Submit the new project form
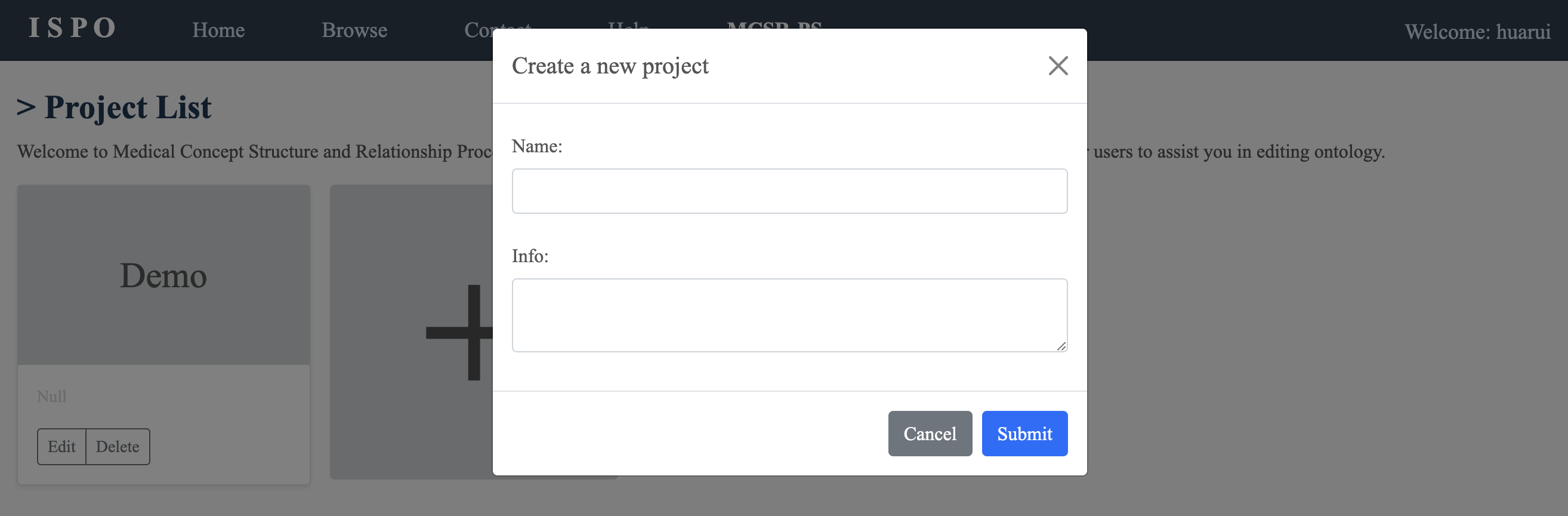Viewport: 1568px width, 516px height. coord(1024,433)
